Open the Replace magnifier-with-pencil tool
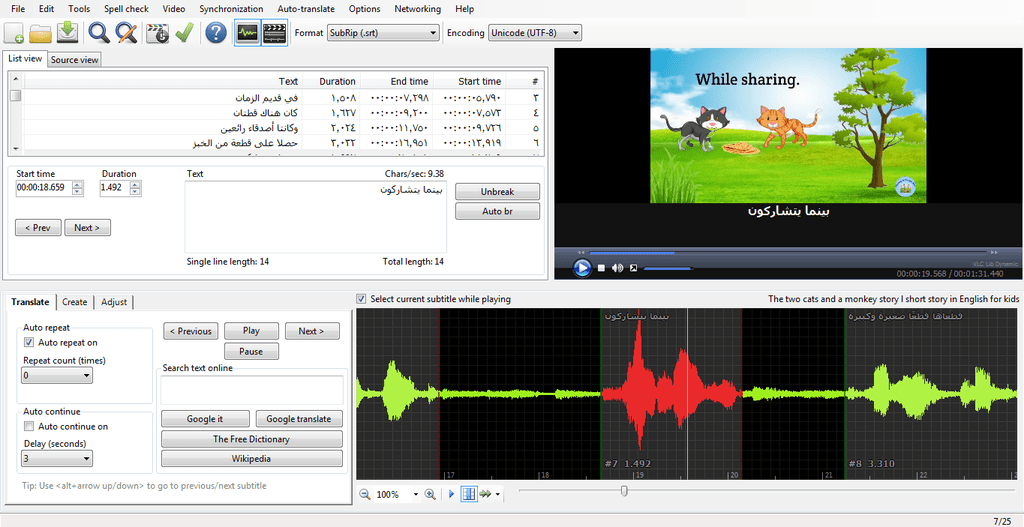1024x527 pixels. pos(126,33)
